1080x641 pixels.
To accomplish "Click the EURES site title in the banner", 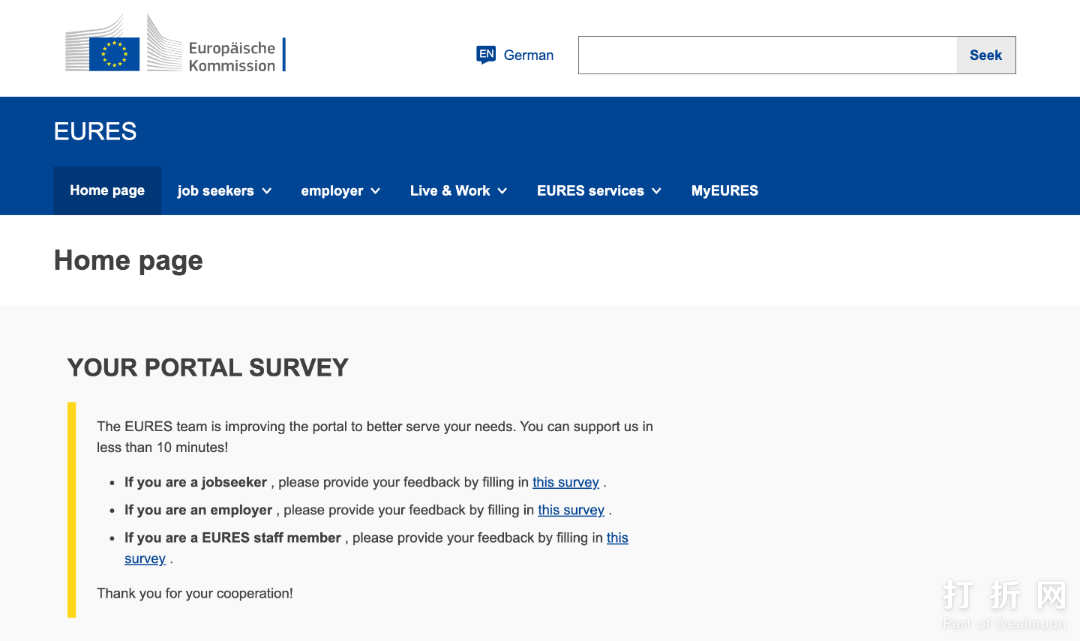I will pyautogui.click(x=95, y=131).
